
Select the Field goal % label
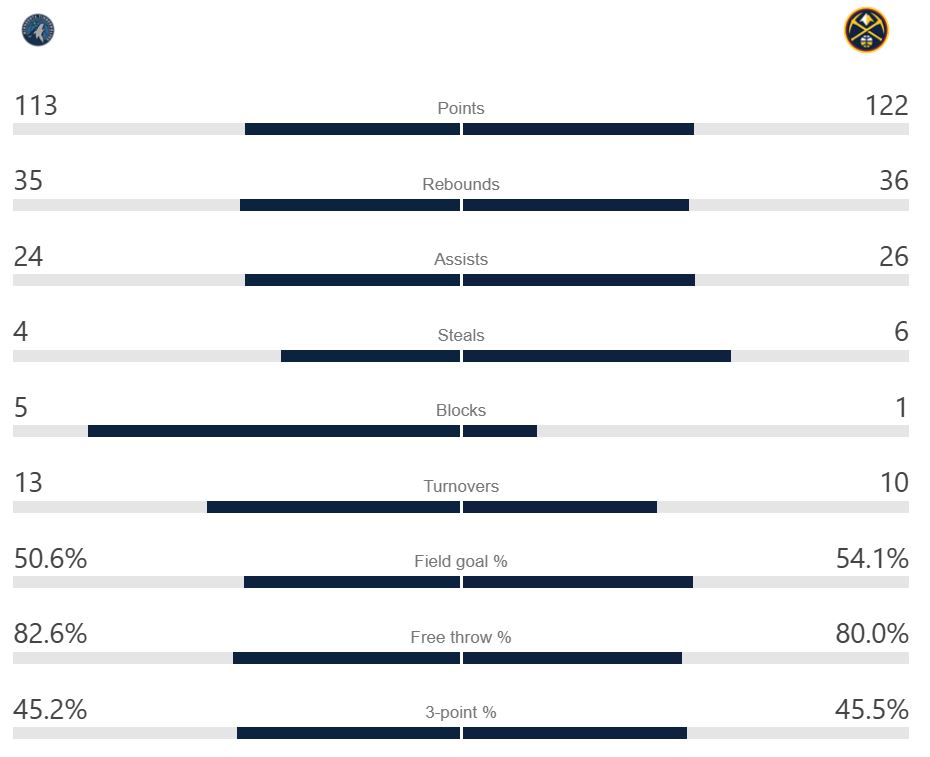[x=461, y=561]
